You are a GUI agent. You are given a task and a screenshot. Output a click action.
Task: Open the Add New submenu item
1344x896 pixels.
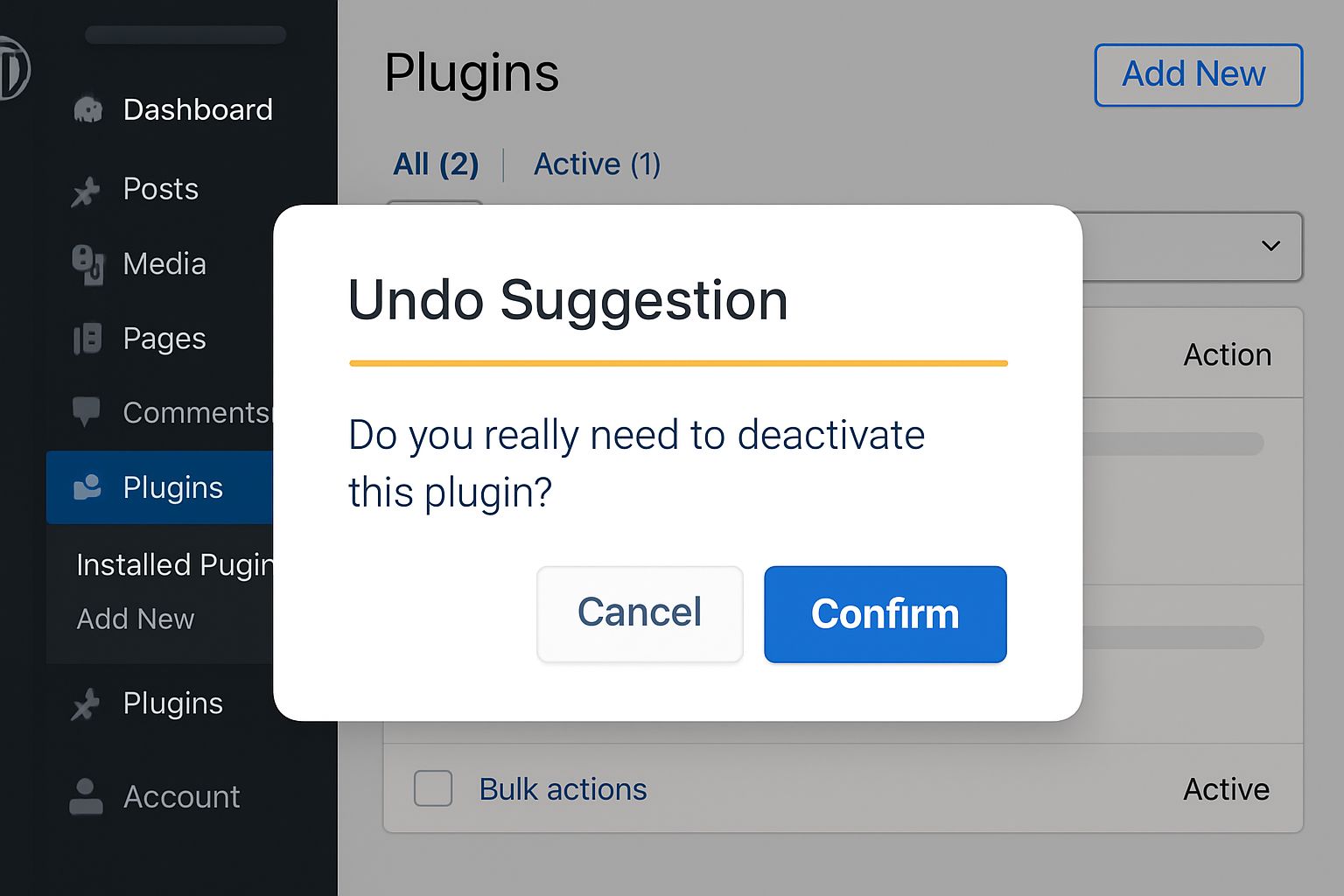click(136, 619)
